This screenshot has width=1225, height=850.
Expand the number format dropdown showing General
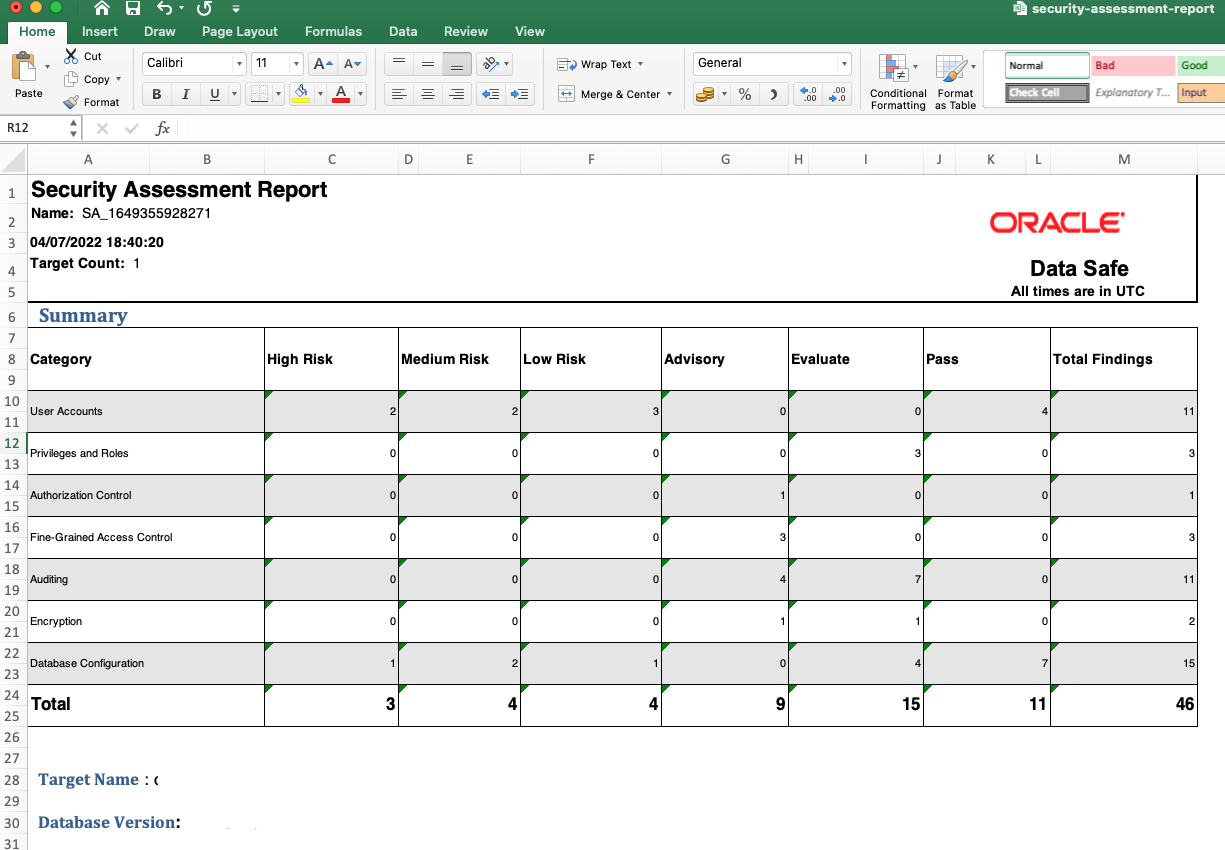pos(843,63)
